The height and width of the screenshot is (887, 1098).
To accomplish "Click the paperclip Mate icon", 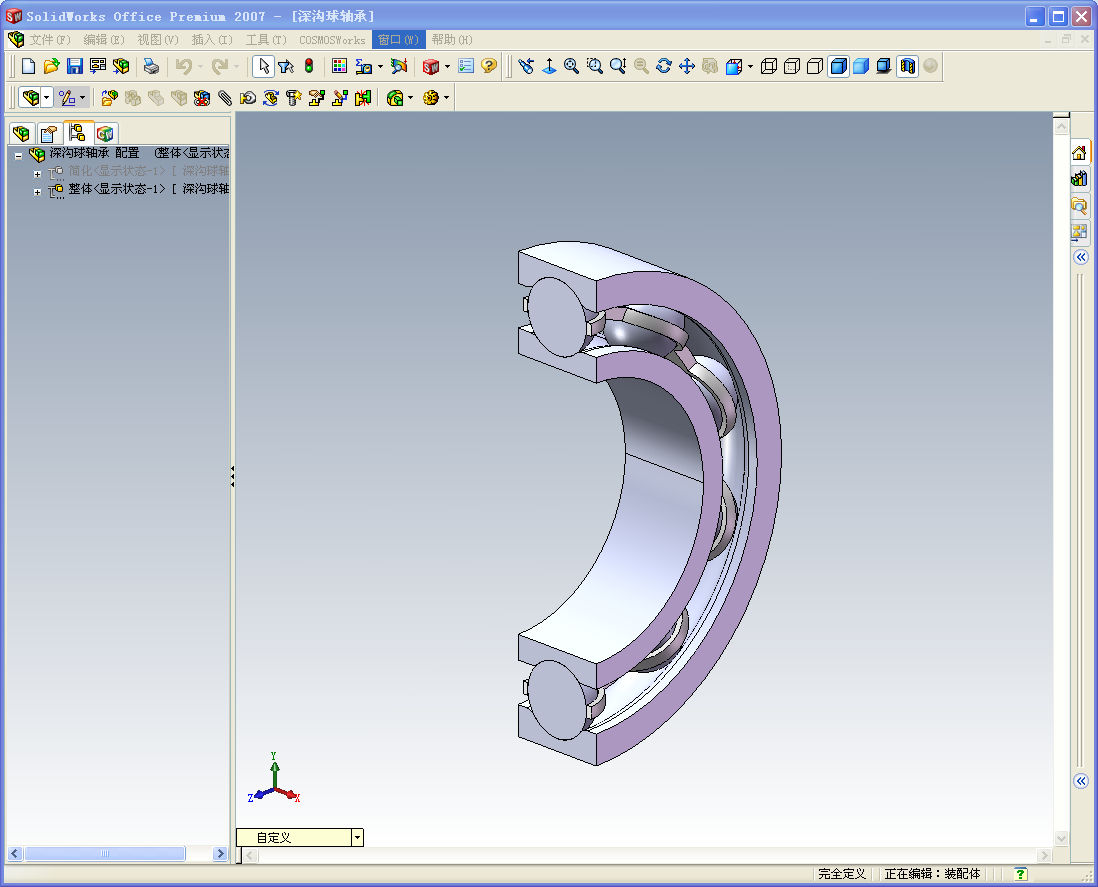I will pyautogui.click(x=225, y=98).
